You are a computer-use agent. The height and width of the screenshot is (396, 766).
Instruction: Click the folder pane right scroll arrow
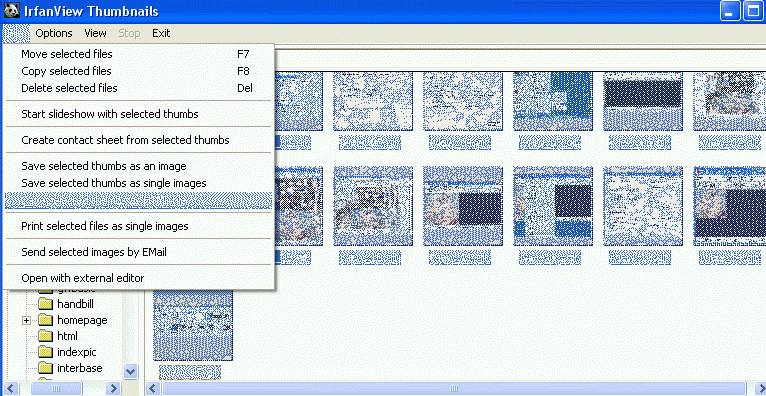pos(113,389)
